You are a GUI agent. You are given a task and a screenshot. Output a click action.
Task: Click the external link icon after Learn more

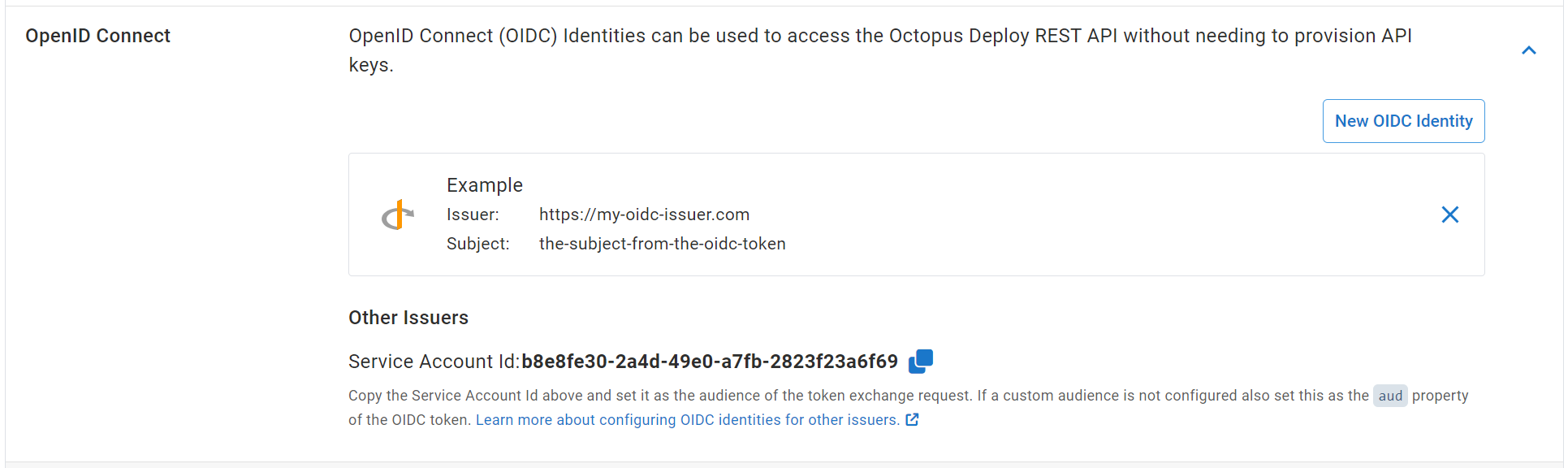912,420
